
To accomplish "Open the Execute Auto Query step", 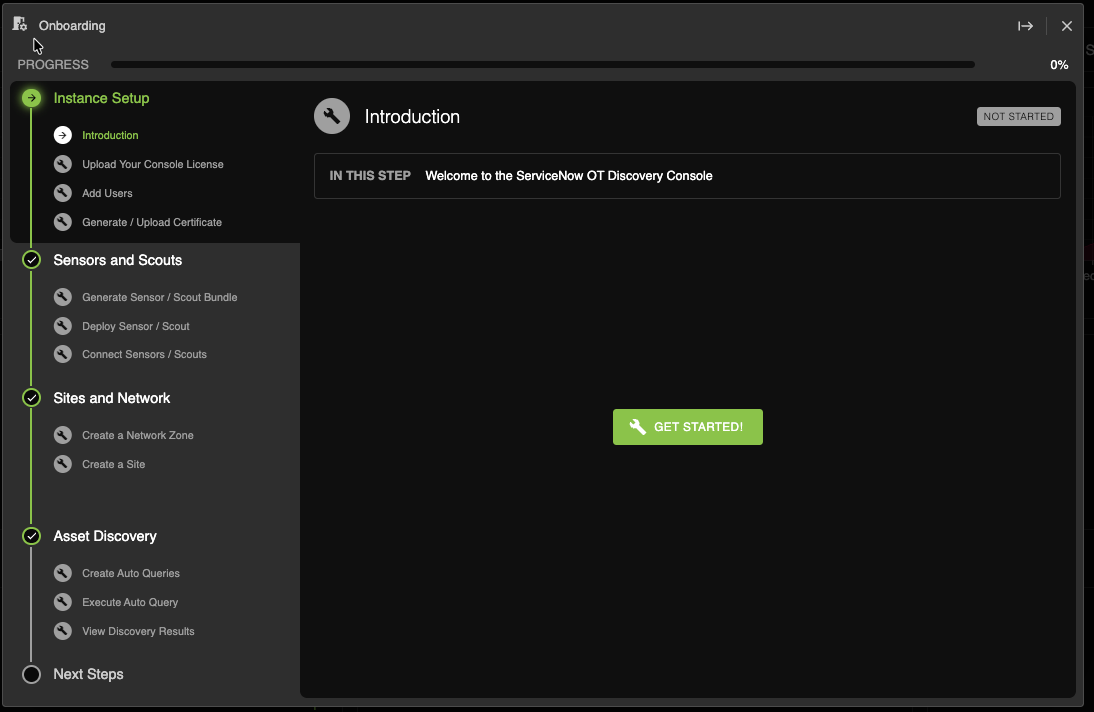I will point(130,602).
